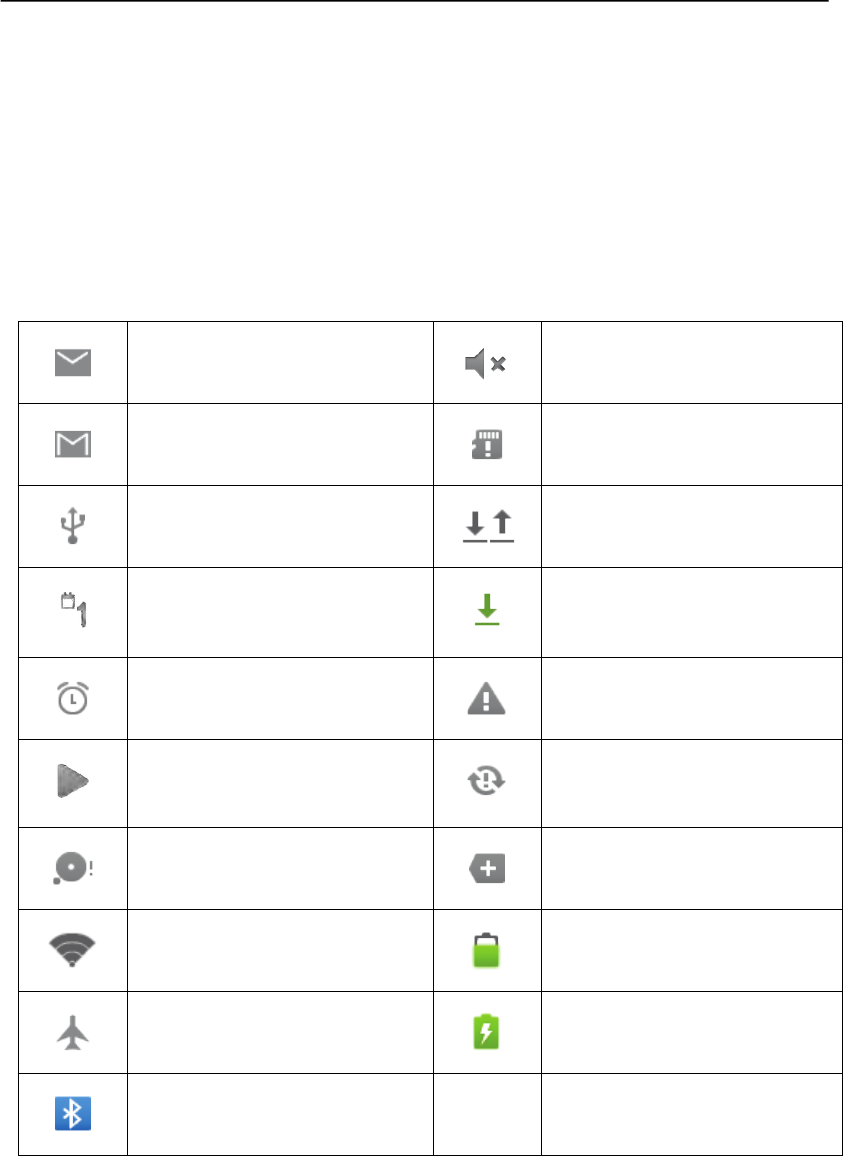Click the SD card warning icon
The width and height of the screenshot is (843, 1156).
(487, 445)
